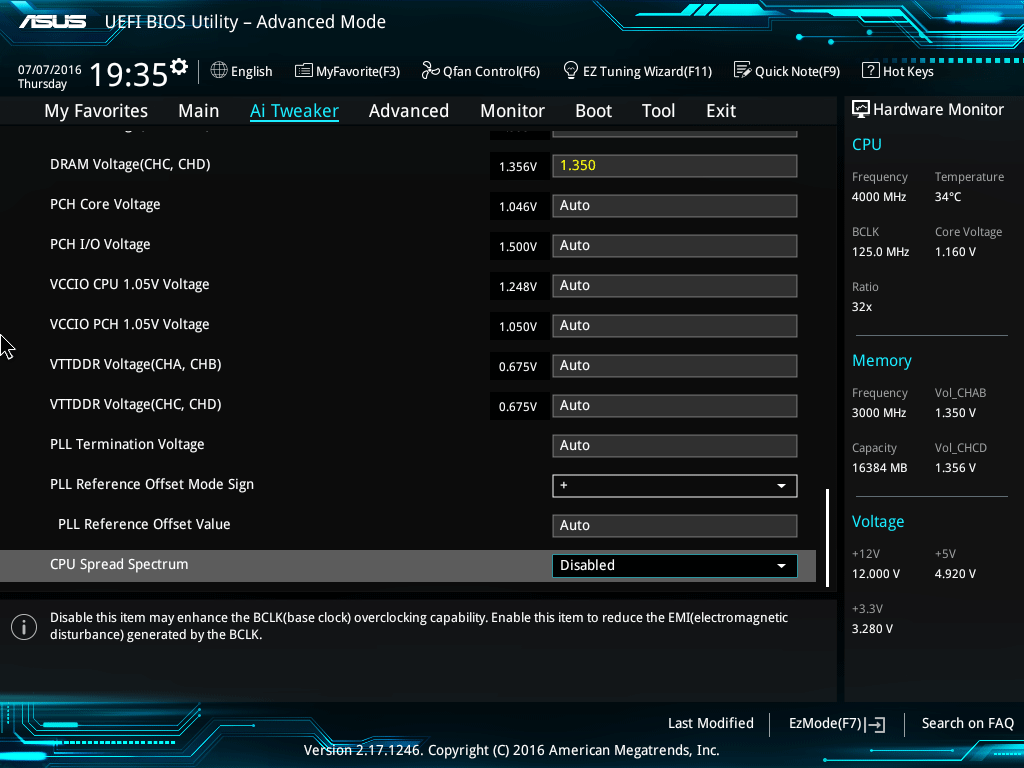1024x768 pixels.
Task: Click the 1.248V VCCIO CPU reading
Action: [x=518, y=287]
